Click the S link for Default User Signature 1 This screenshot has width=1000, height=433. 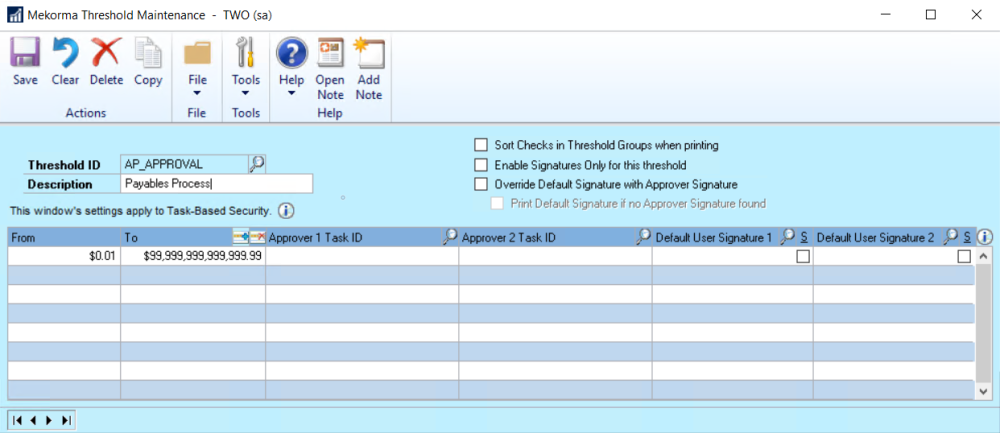point(804,237)
